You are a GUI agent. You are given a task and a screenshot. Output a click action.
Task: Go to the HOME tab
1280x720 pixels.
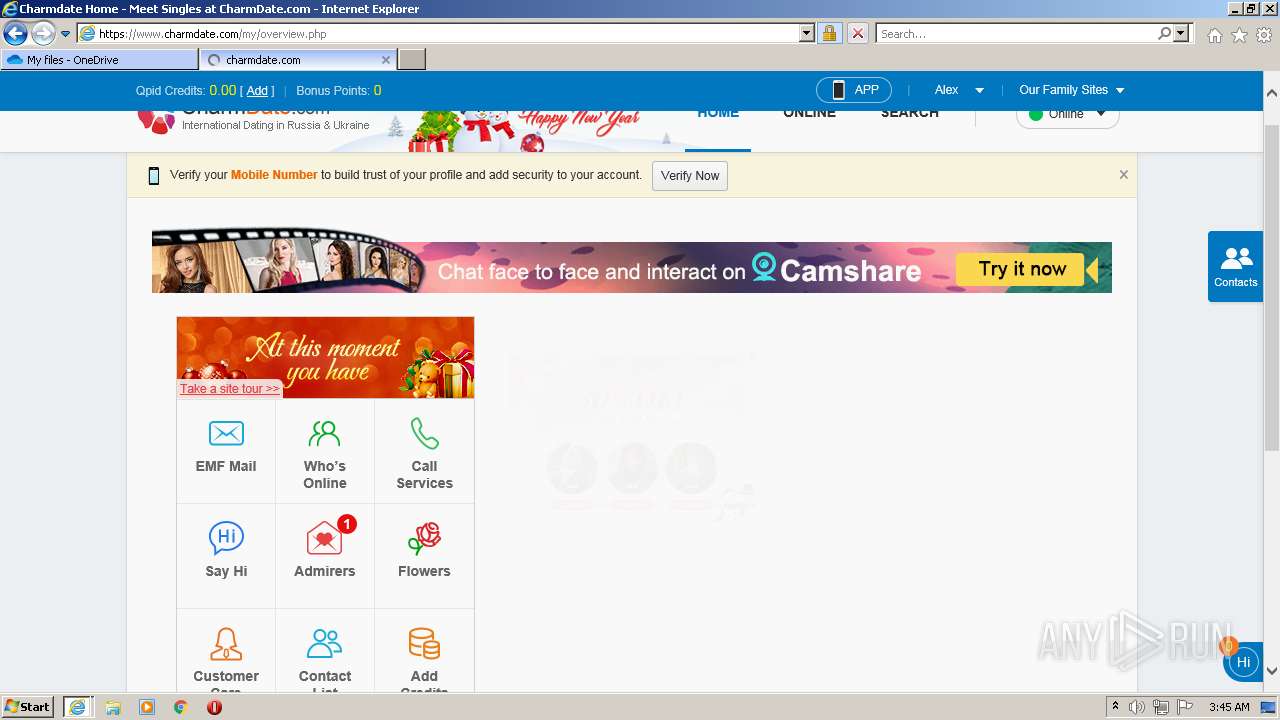[718, 113]
